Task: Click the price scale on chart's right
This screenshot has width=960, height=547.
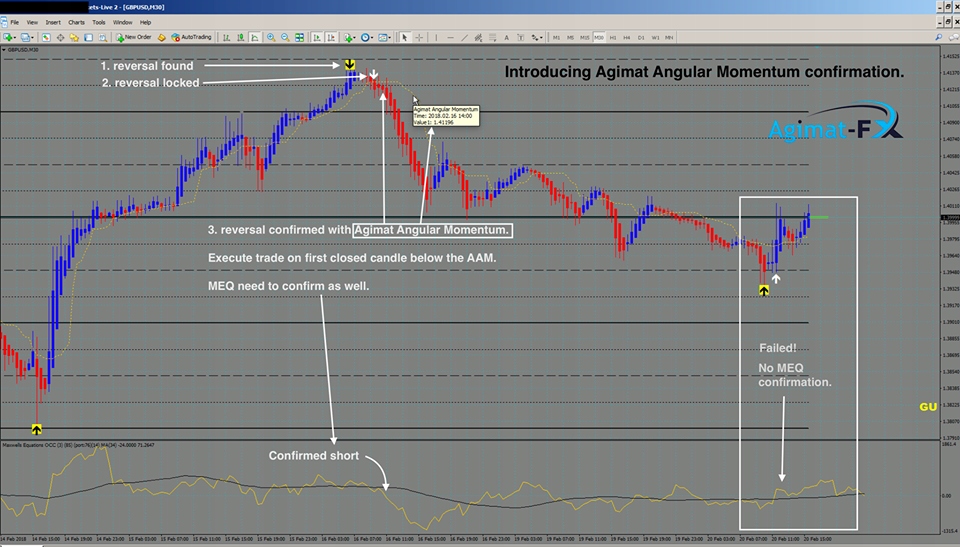Action: (x=950, y=245)
